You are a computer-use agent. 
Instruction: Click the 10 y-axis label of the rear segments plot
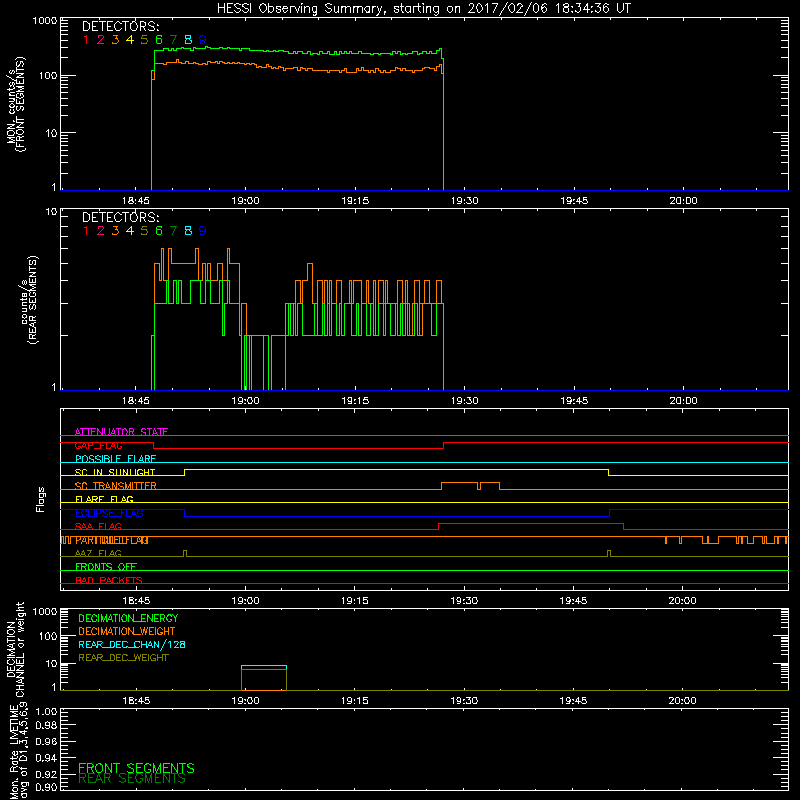(52, 211)
